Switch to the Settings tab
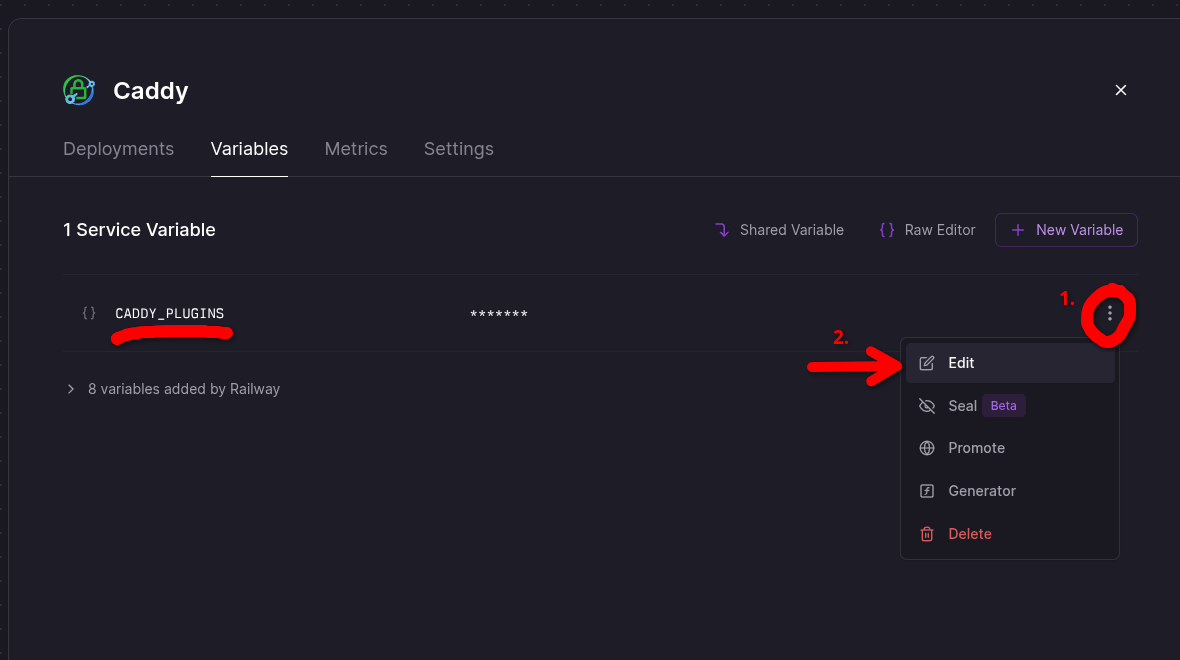The image size is (1180, 660). 458,148
